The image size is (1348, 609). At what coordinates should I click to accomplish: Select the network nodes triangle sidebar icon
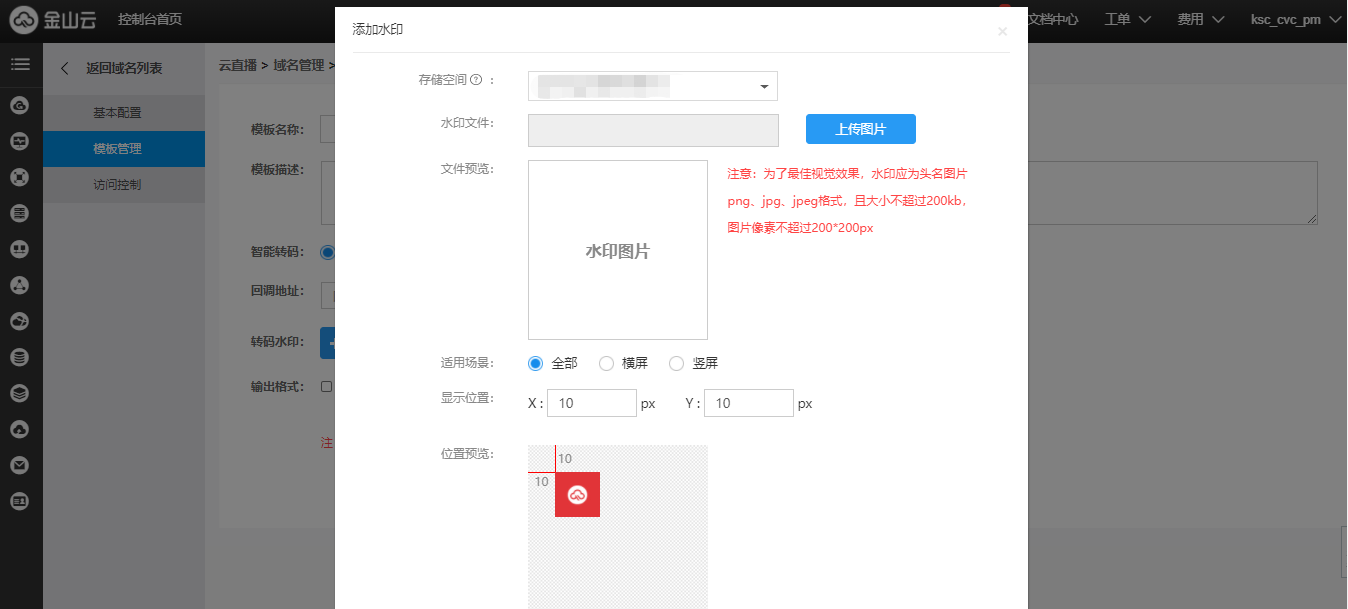[19, 285]
